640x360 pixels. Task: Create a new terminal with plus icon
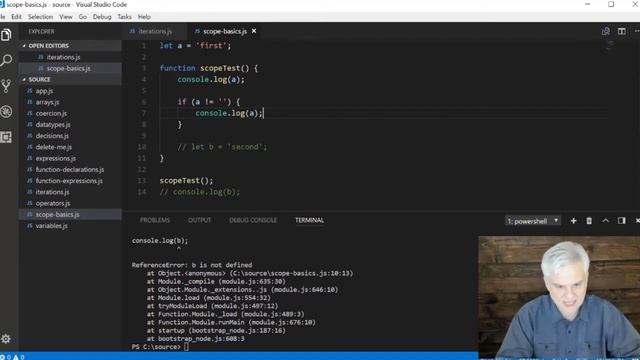click(573, 221)
